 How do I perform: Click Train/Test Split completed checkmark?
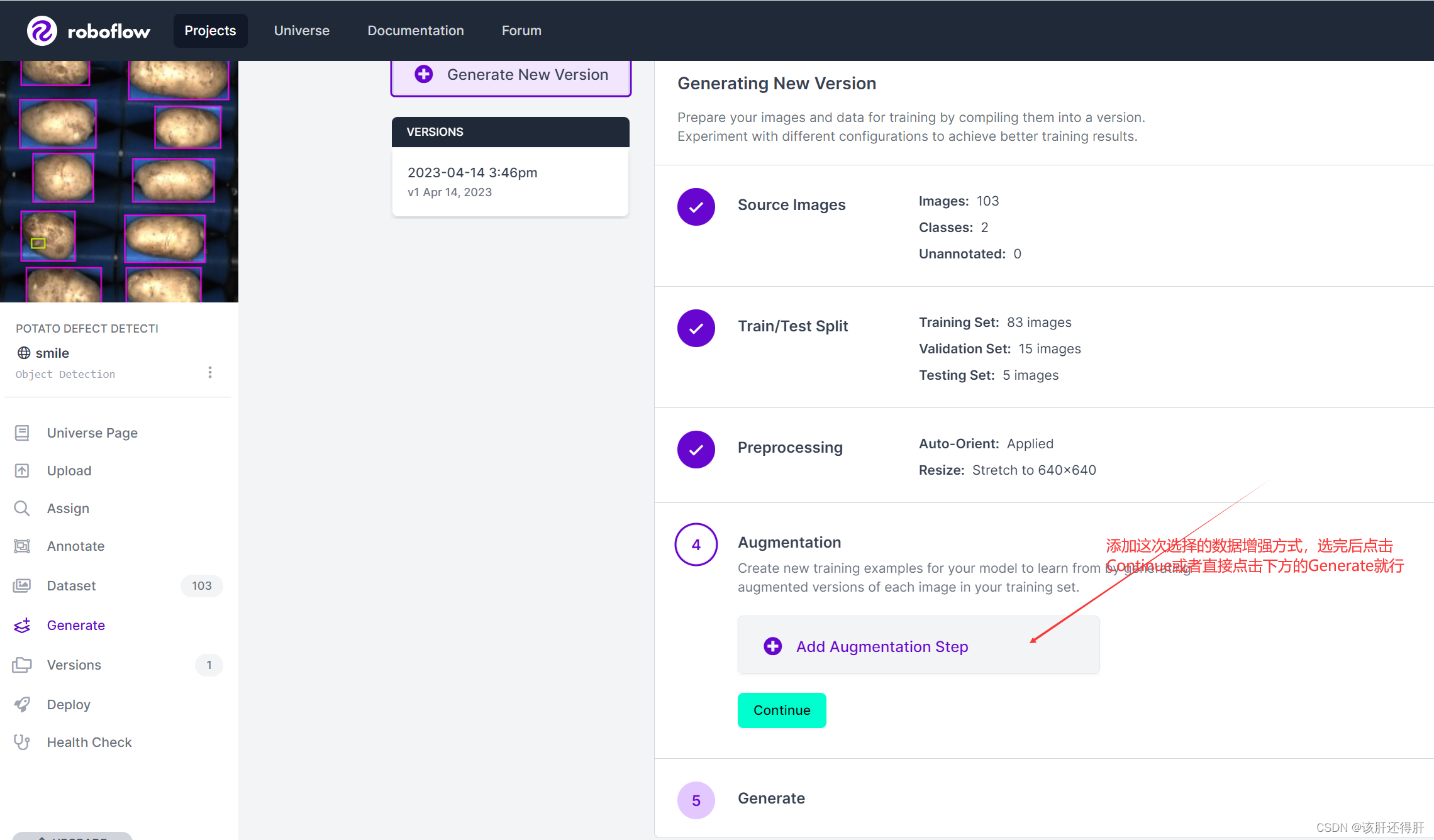696,328
